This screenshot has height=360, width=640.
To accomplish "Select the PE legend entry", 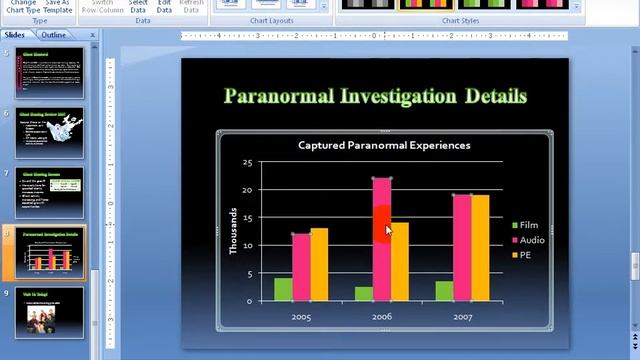I will click(x=522, y=255).
